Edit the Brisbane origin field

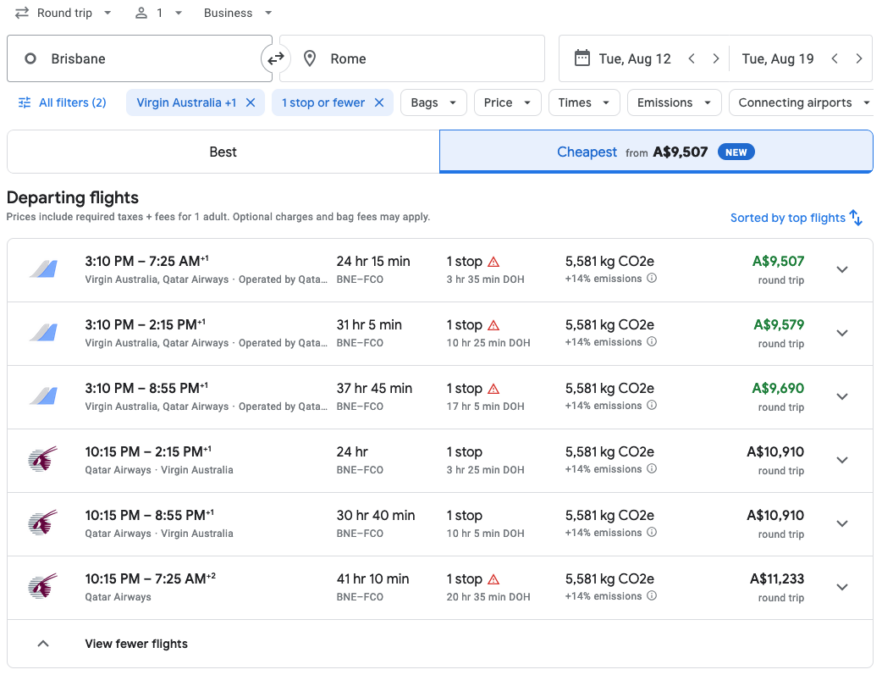(140, 58)
